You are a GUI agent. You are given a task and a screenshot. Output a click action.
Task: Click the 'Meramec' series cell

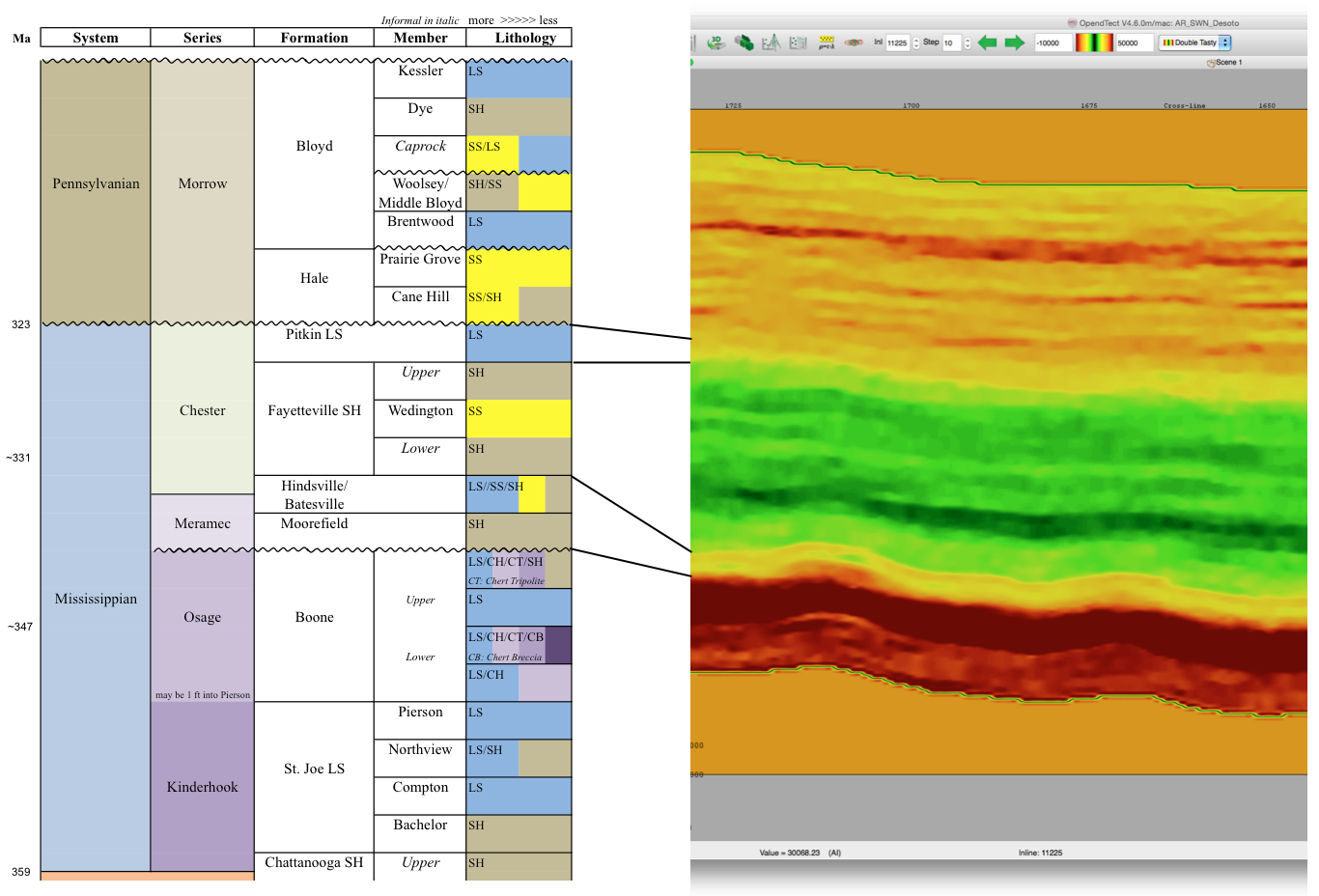click(x=203, y=523)
